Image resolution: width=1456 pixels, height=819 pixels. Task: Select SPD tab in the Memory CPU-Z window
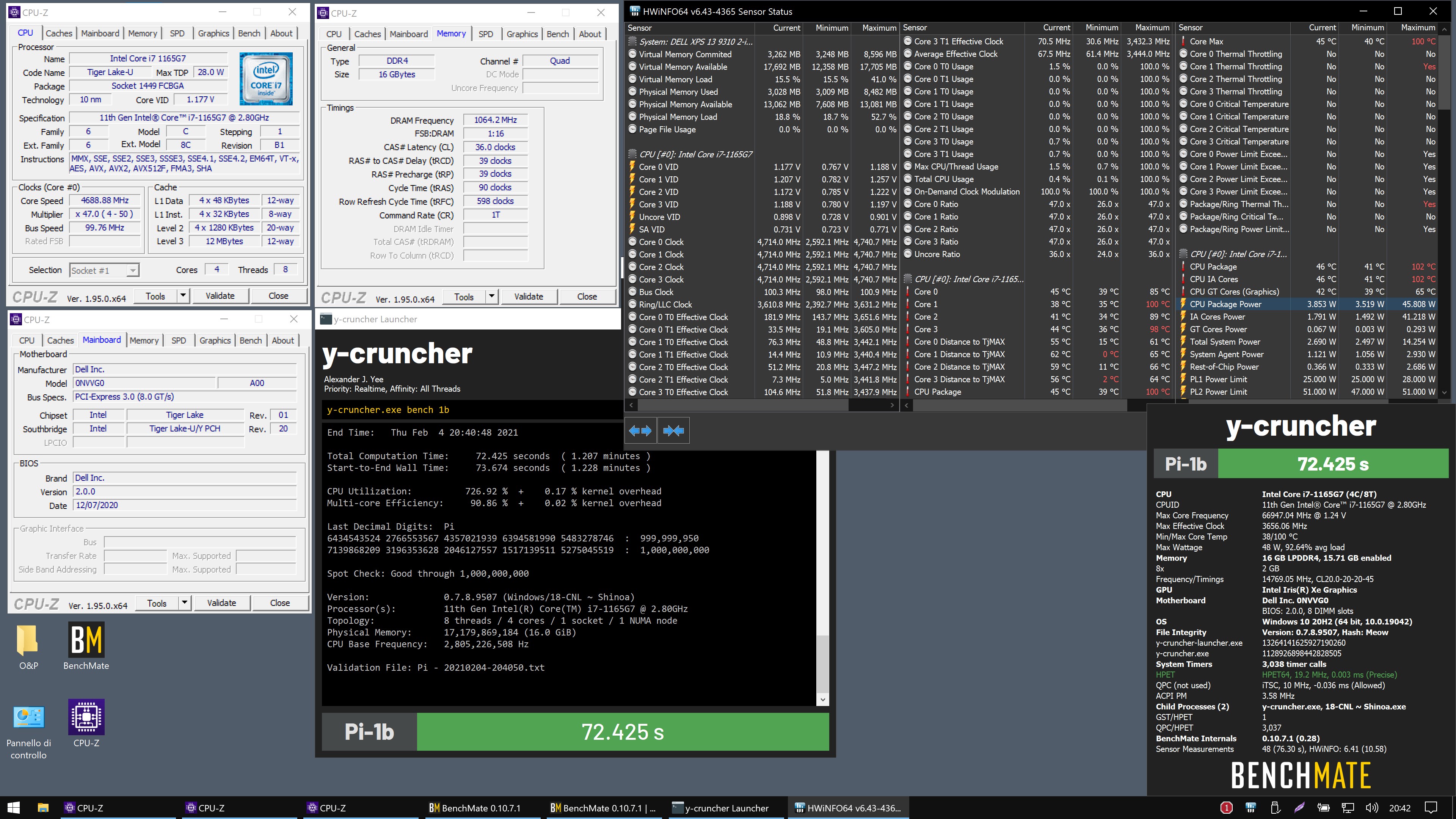point(485,34)
